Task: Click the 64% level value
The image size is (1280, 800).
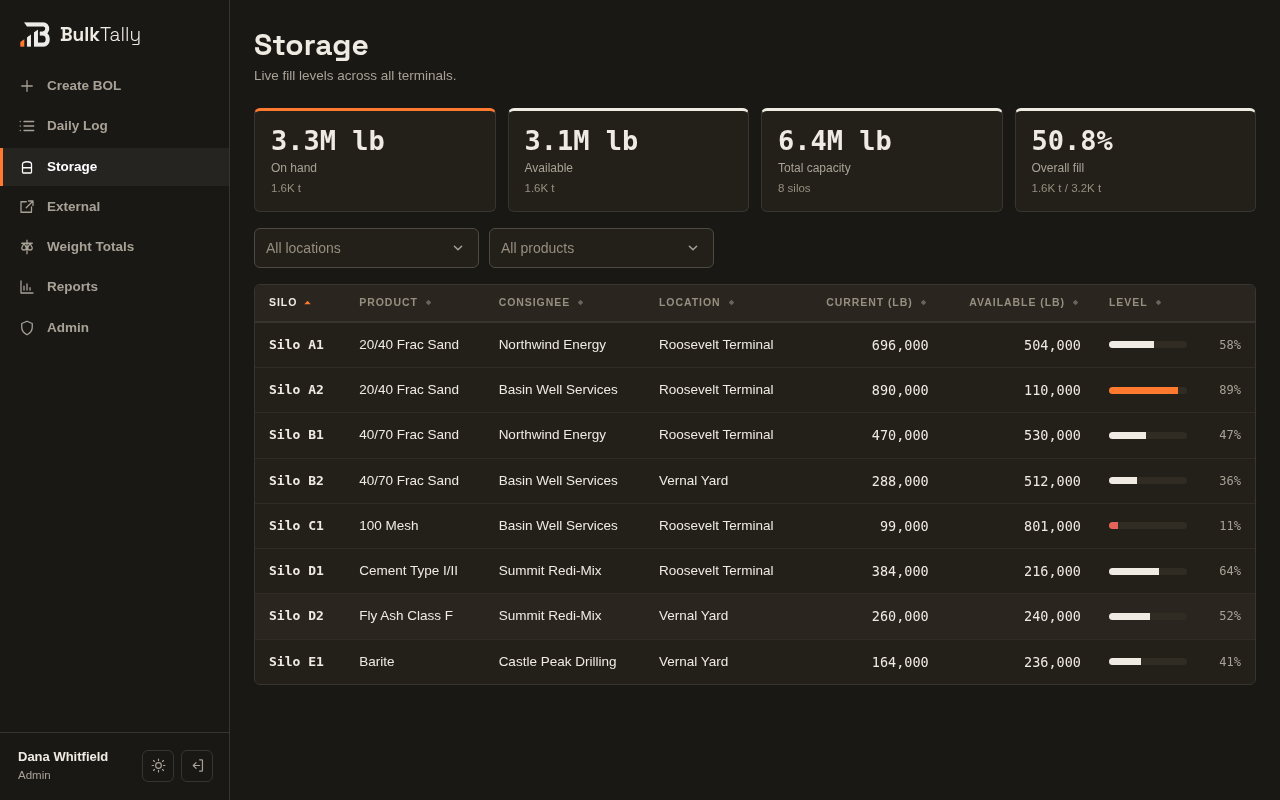Action: click(1230, 571)
